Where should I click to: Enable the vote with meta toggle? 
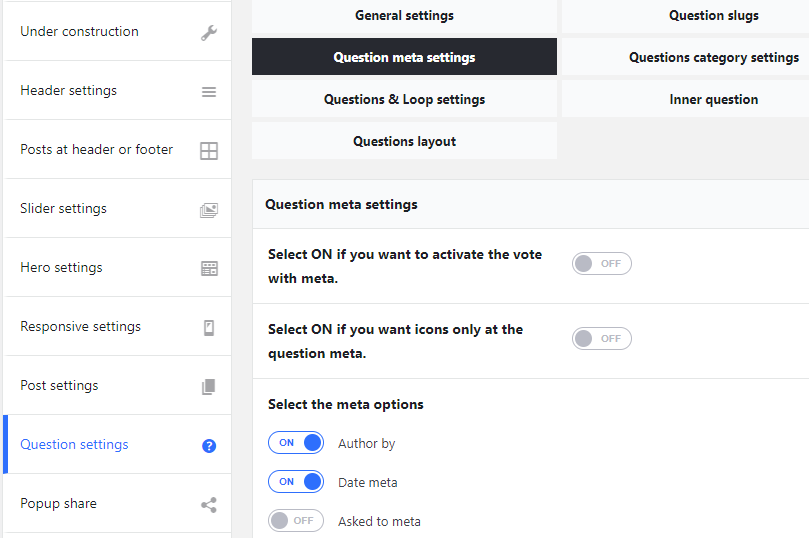point(602,264)
